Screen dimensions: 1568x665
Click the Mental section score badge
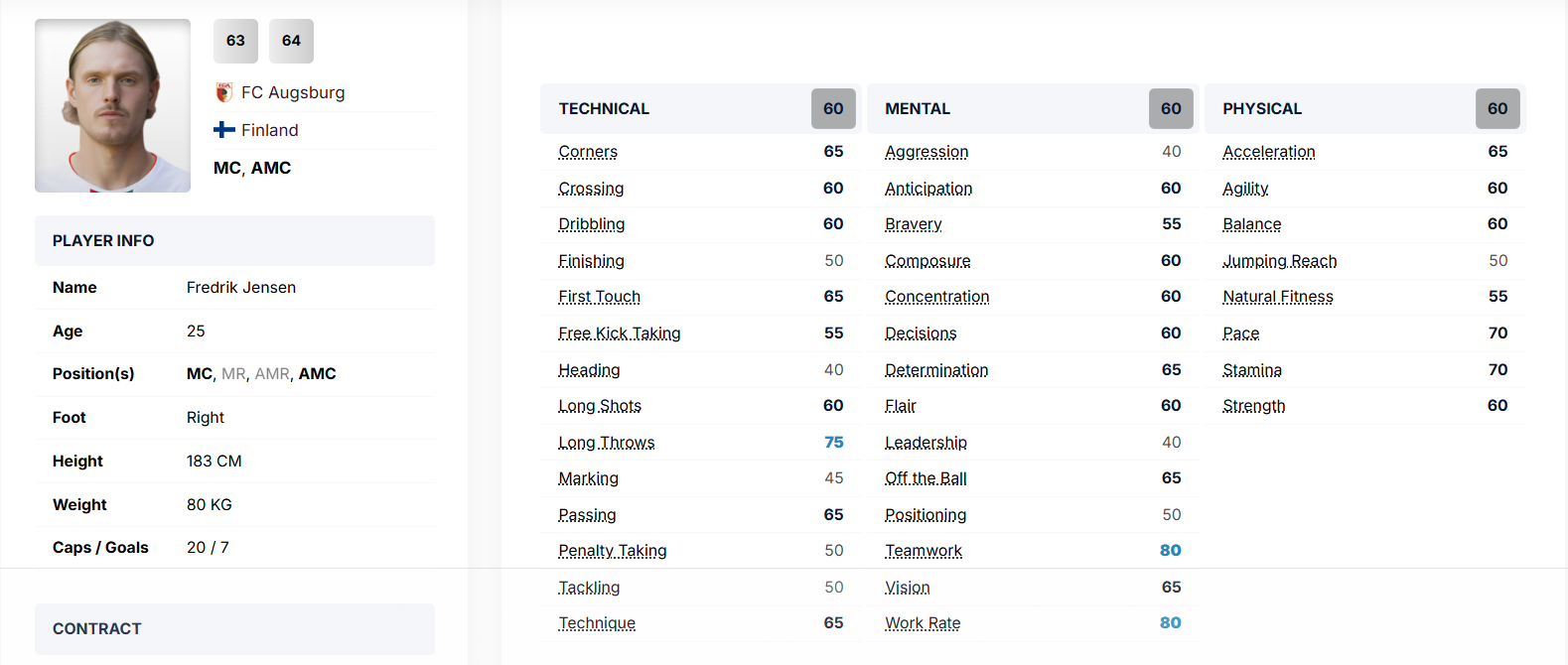pyautogui.click(x=1171, y=108)
